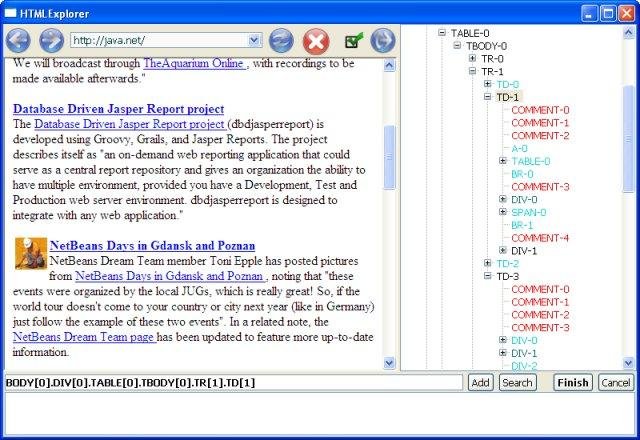Viewport: 640px width, 440px height.
Task: Collapse the TBODY-0 tree node
Action: pos(457,45)
